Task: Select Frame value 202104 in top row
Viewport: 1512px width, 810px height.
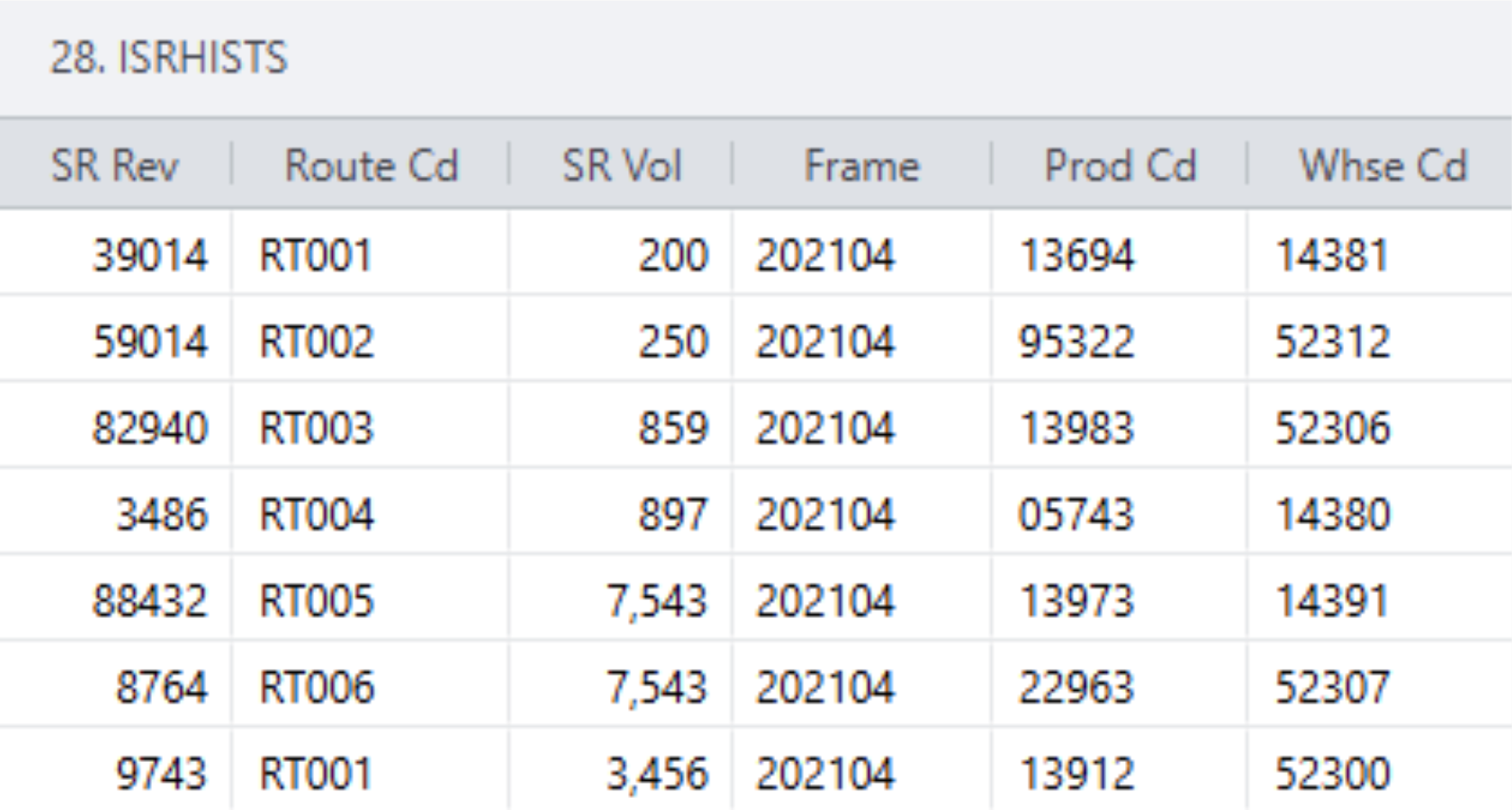Action: click(x=862, y=253)
